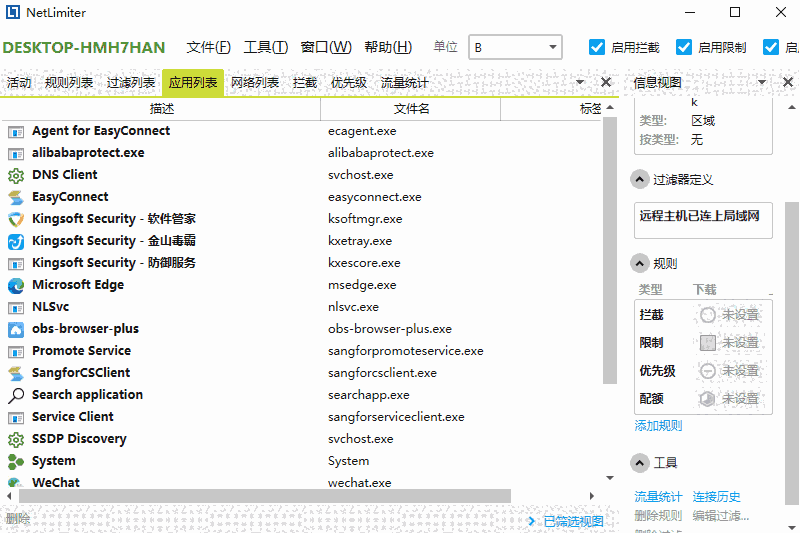Click the obs-browser-plus icon
The height and width of the screenshot is (533, 800).
click(x=16, y=329)
